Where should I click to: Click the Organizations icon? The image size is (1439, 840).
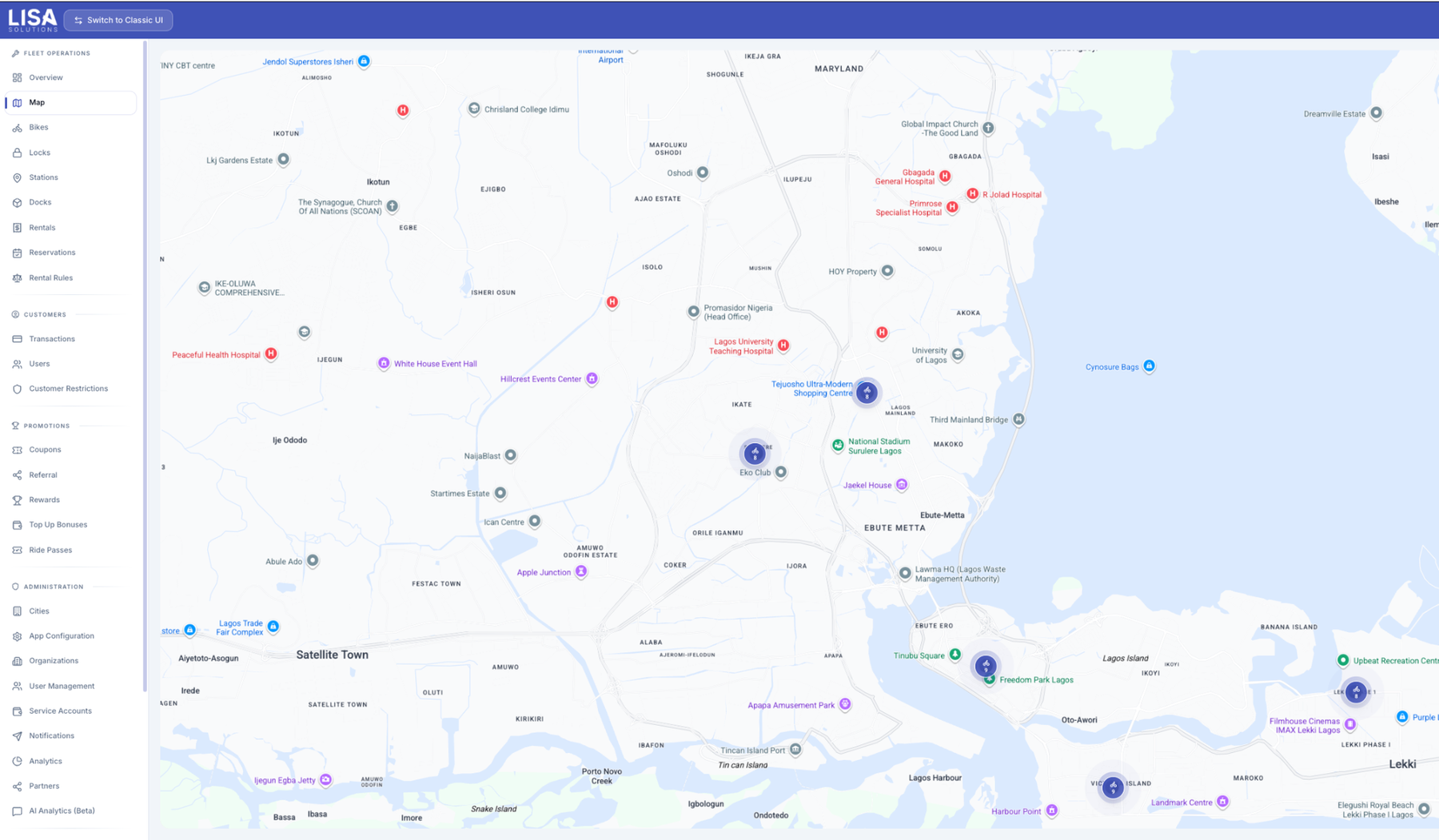point(17,661)
